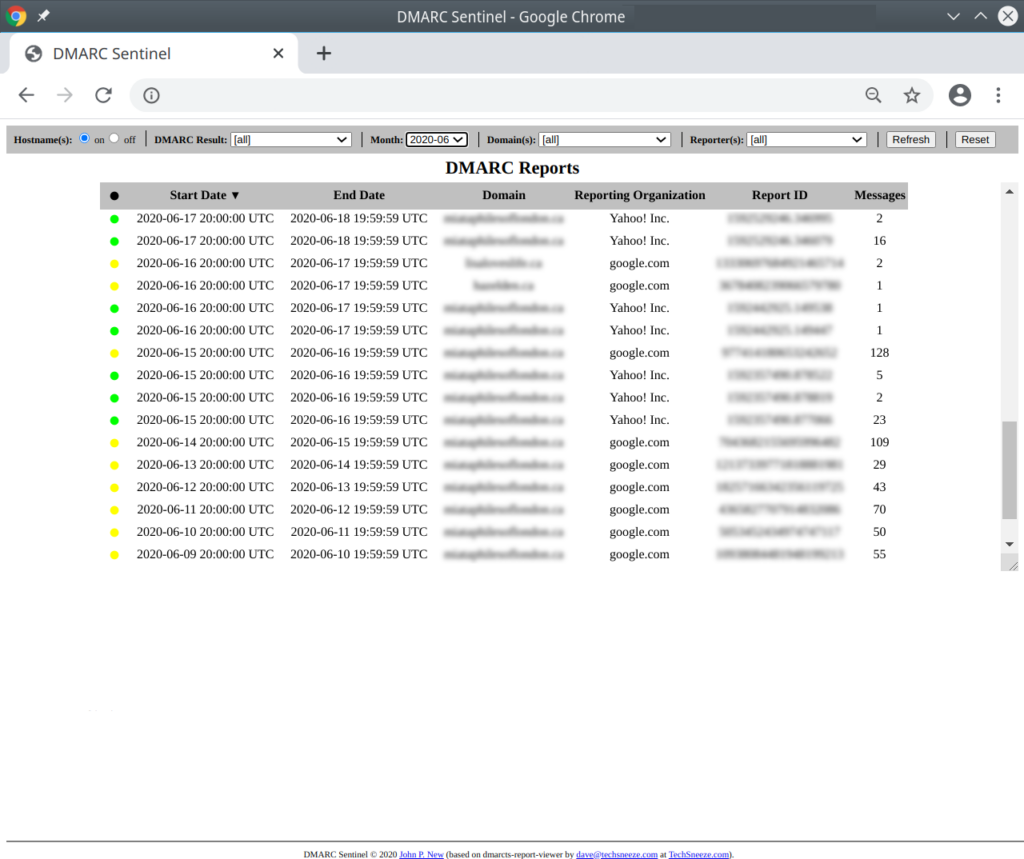Reload the DMARC Sentinel page
This screenshot has width=1024, height=859.
103,95
